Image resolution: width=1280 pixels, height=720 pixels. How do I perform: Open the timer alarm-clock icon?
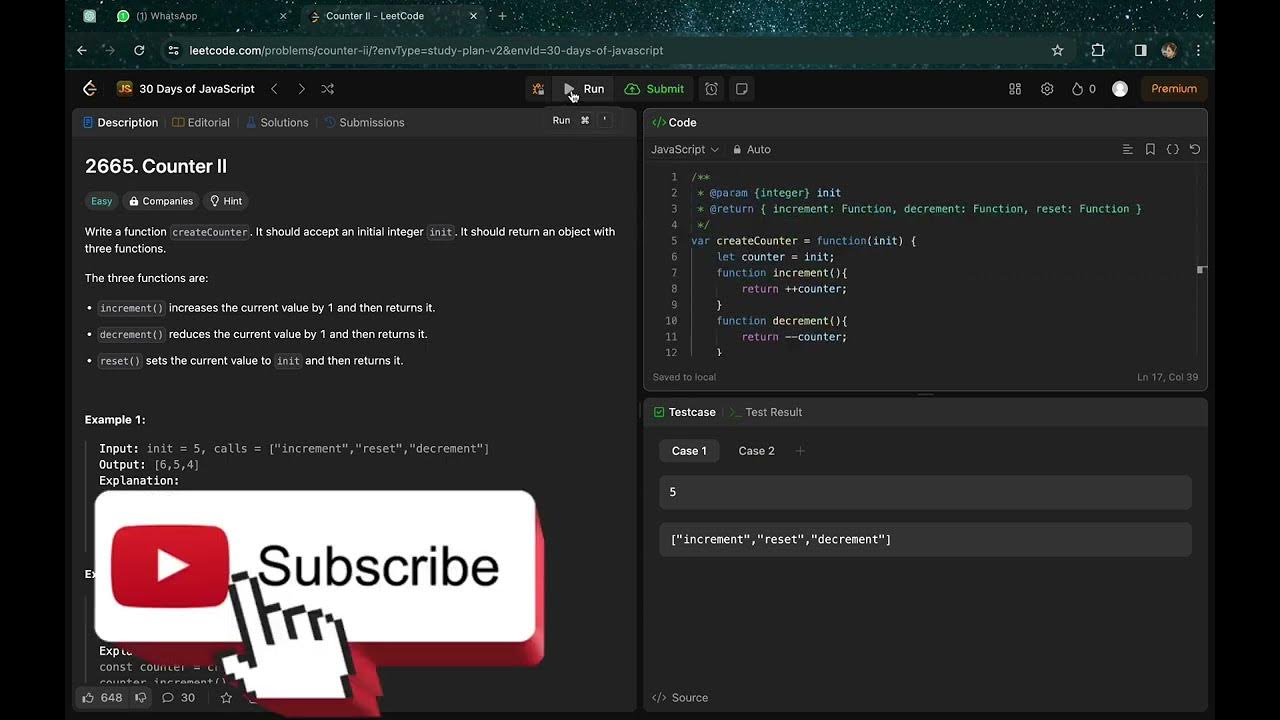[711, 89]
